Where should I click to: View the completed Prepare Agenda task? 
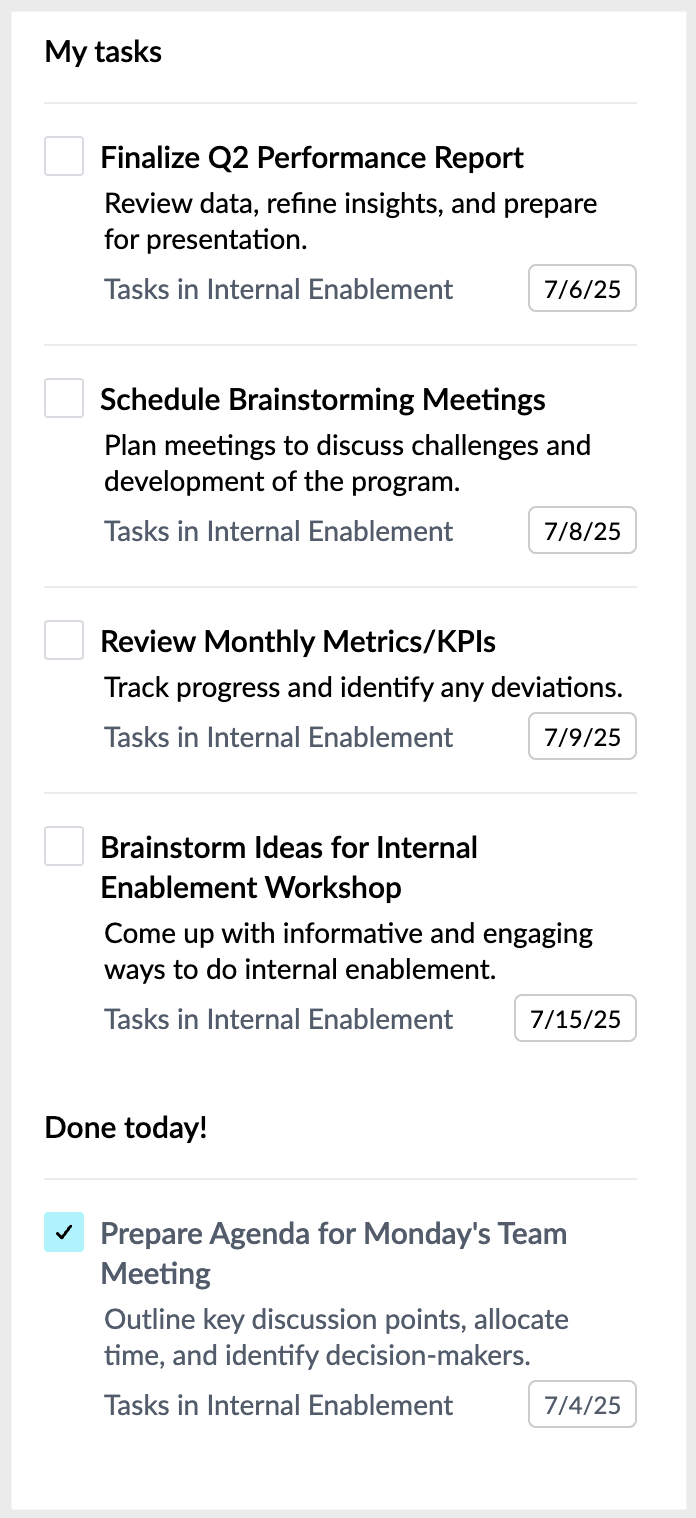click(x=333, y=1252)
